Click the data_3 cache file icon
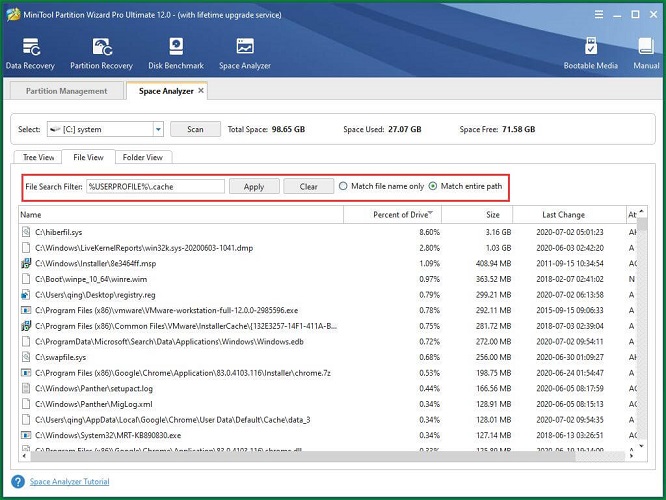This screenshot has height=500, width=666. tap(26, 419)
